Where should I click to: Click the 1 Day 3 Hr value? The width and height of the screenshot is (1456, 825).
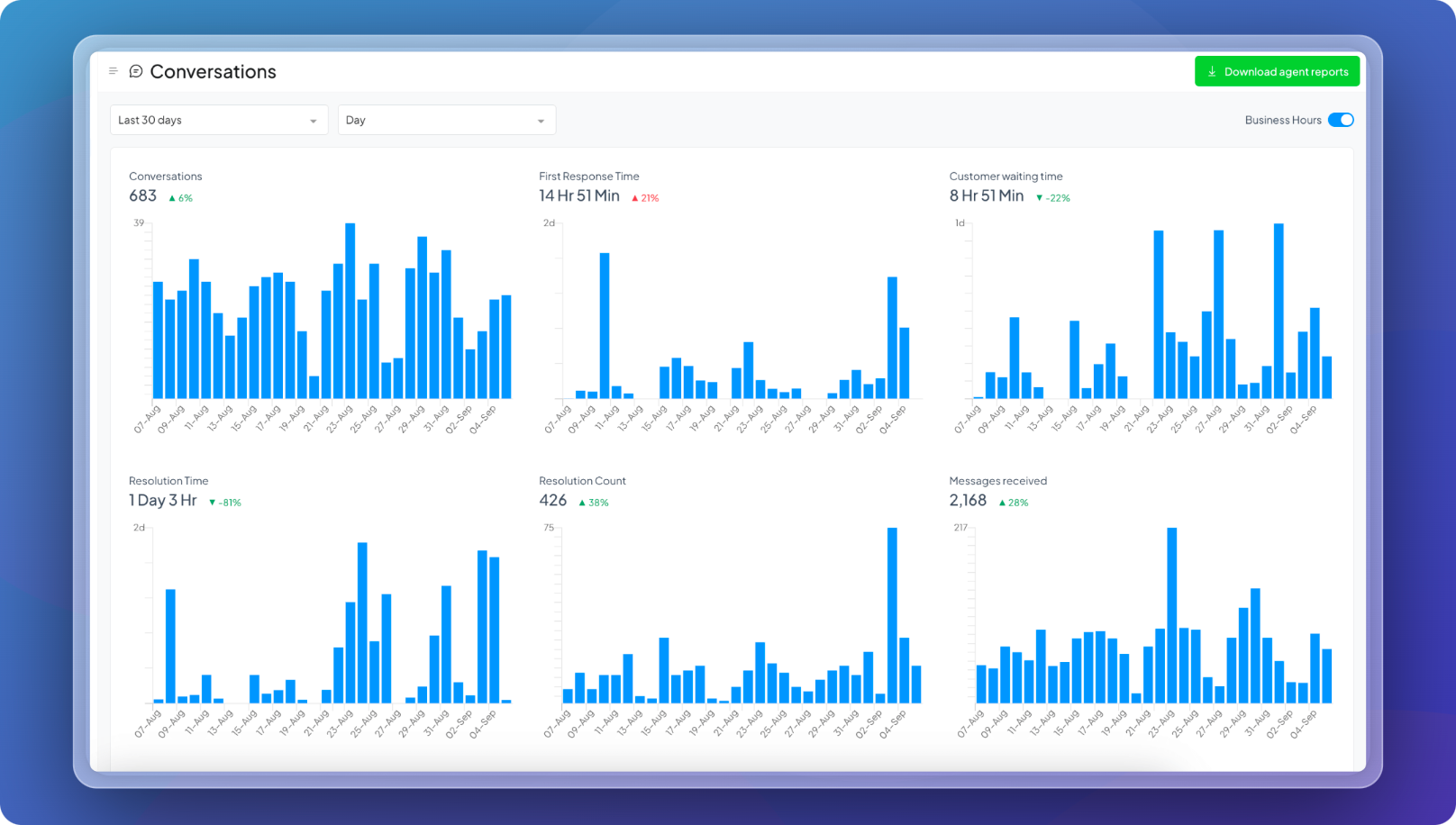point(163,501)
